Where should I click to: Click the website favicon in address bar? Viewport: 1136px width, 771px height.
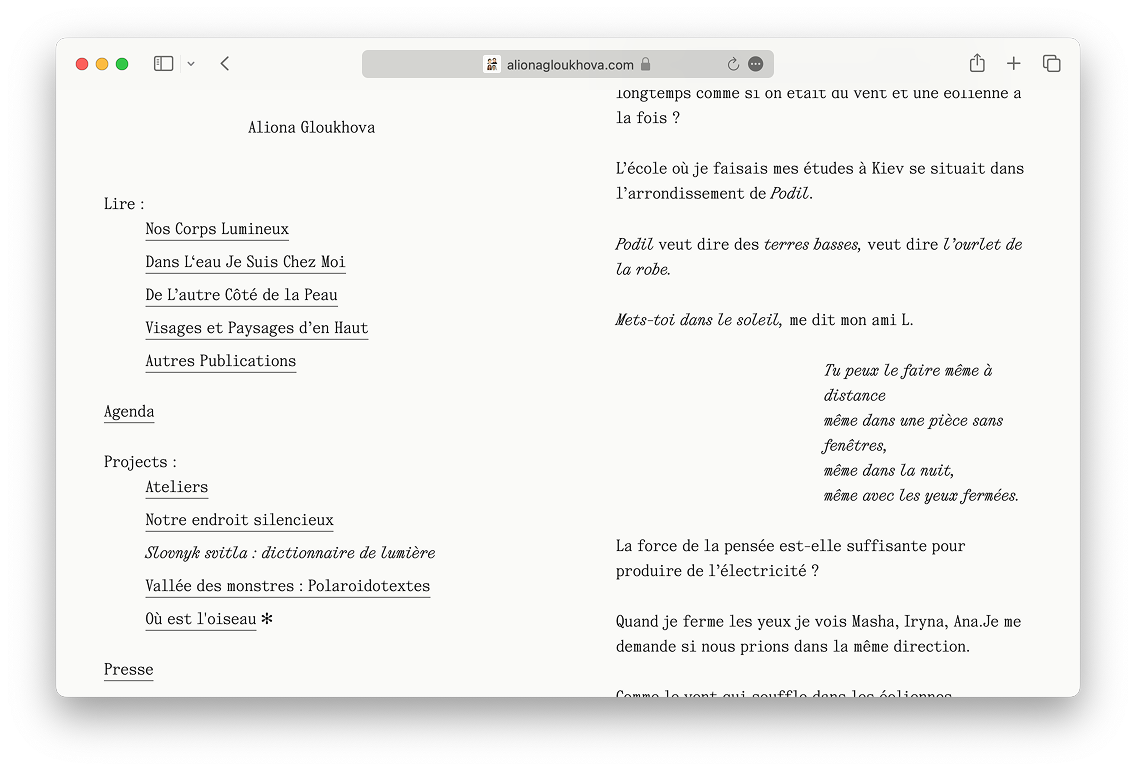tap(492, 64)
